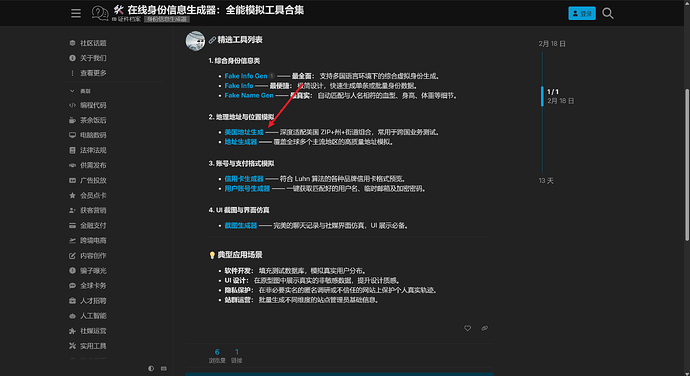Click the icon beside 社媒运营

[72, 331]
